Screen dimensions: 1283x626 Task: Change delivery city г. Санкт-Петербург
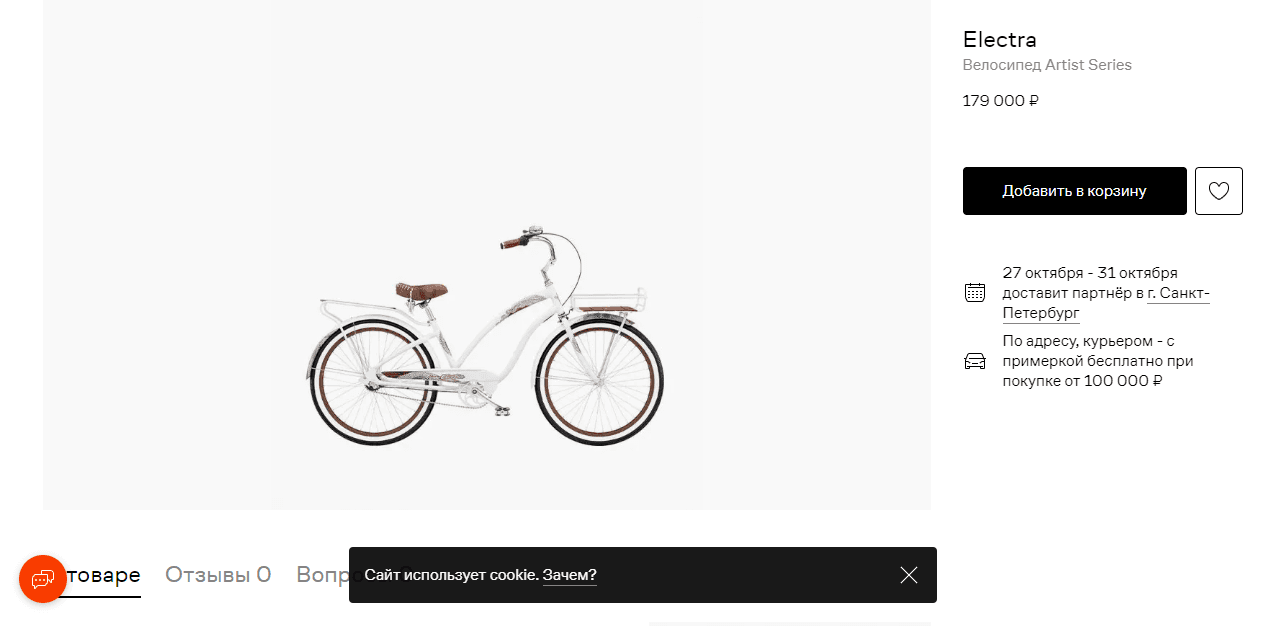click(x=1105, y=303)
